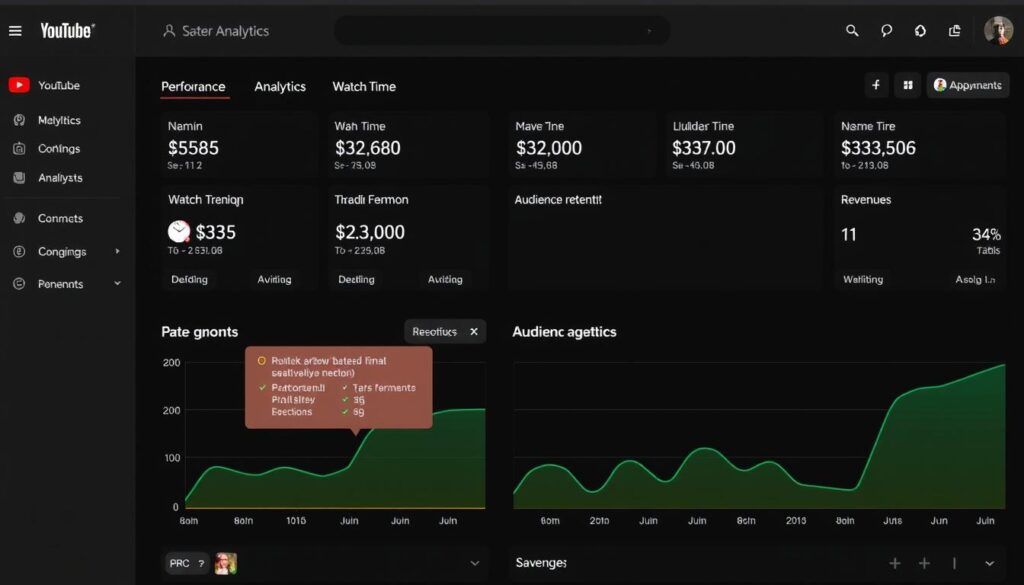
Task: Expand the Congings sidebar submenu arrow
Action: (x=118, y=252)
